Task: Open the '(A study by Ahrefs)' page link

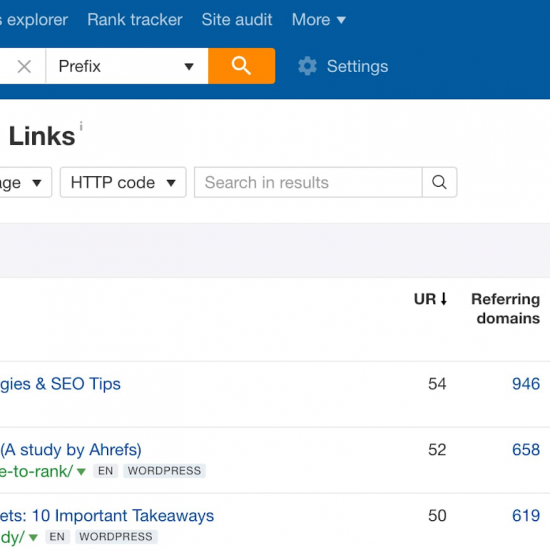Action: click(71, 450)
